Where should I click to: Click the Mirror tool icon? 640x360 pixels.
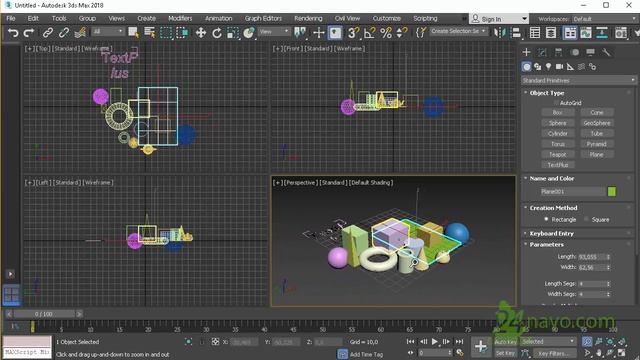[x=500, y=33]
